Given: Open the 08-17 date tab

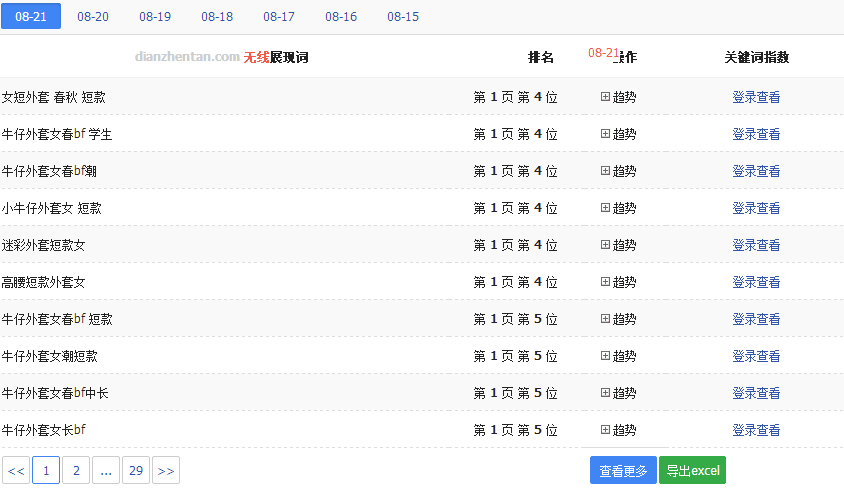Looking at the screenshot, I should [x=279, y=16].
